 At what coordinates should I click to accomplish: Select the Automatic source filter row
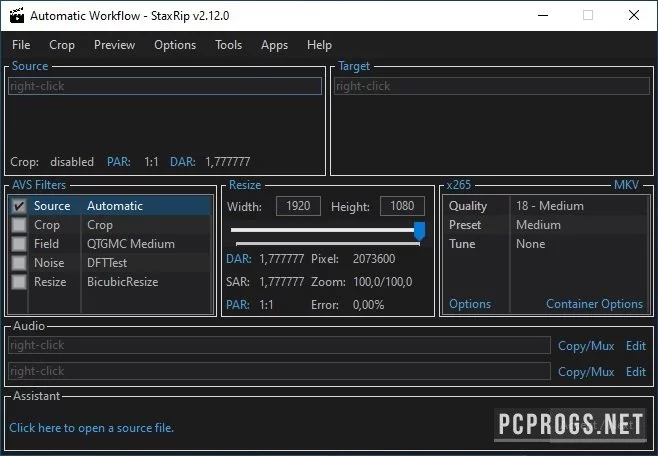click(111, 206)
